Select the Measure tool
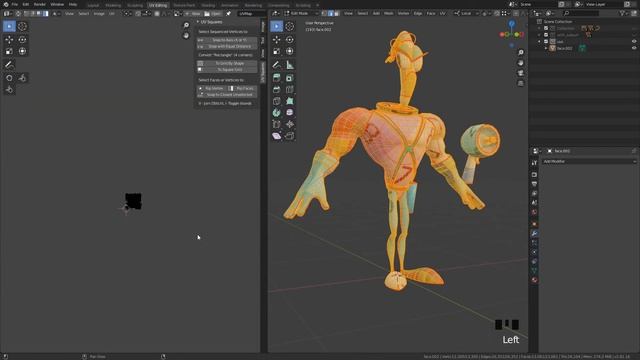The width and height of the screenshot is (640, 360). [289, 64]
